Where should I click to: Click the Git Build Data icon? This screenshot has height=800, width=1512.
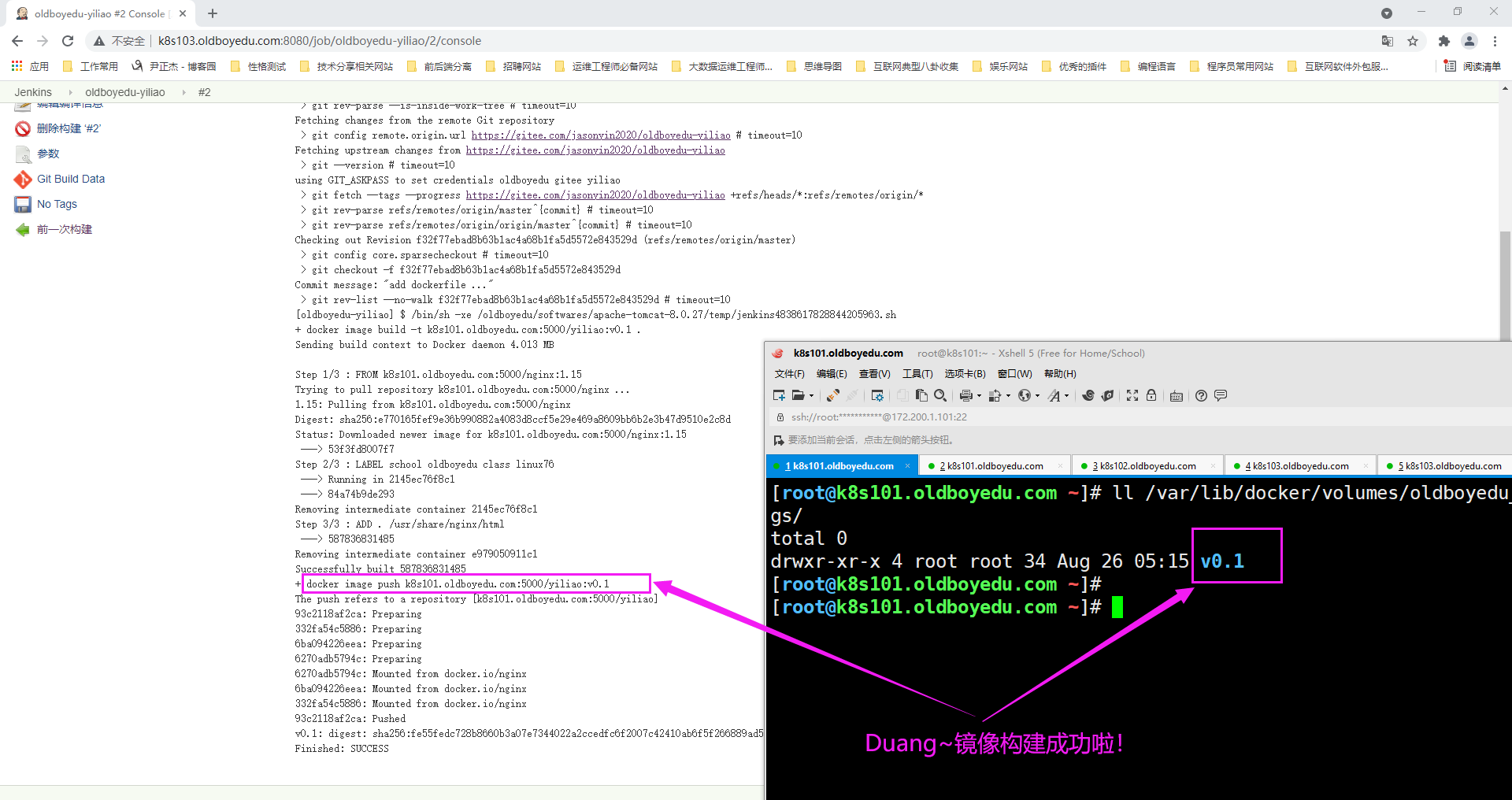click(23, 180)
